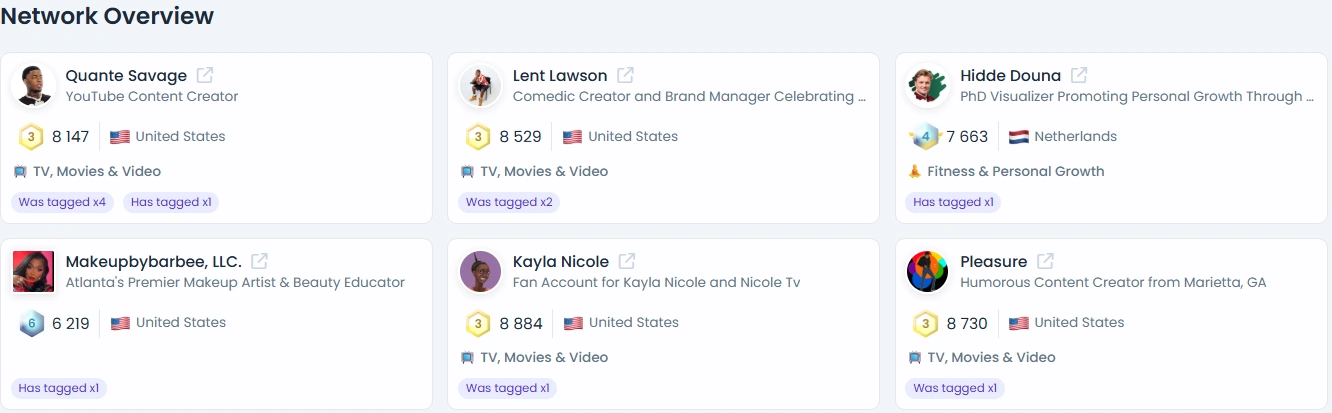Click 'PhD Visualizer Promoting Personal Growth' description

pos(1137,97)
